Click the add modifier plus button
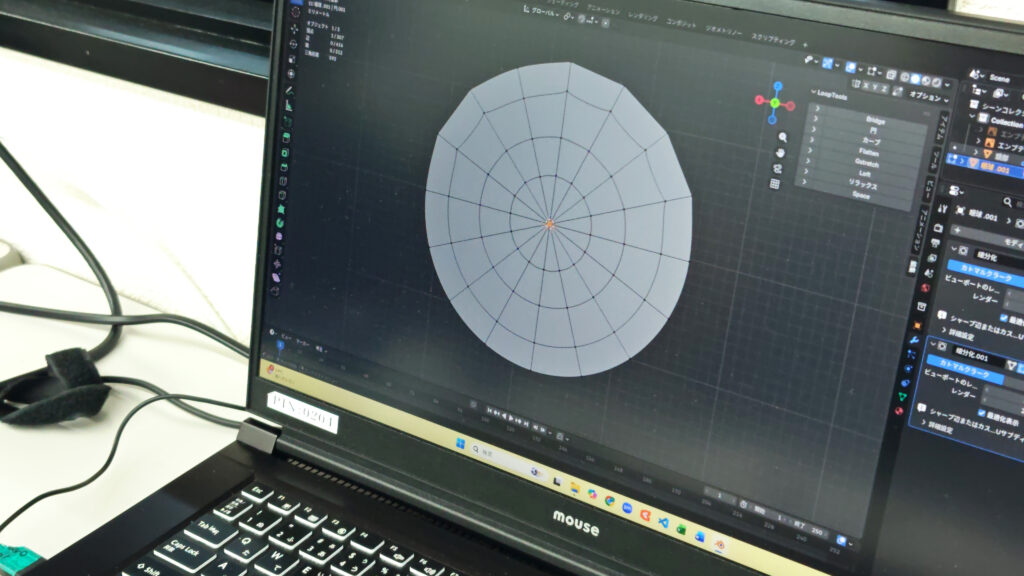The width and height of the screenshot is (1024, 576). point(959,231)
